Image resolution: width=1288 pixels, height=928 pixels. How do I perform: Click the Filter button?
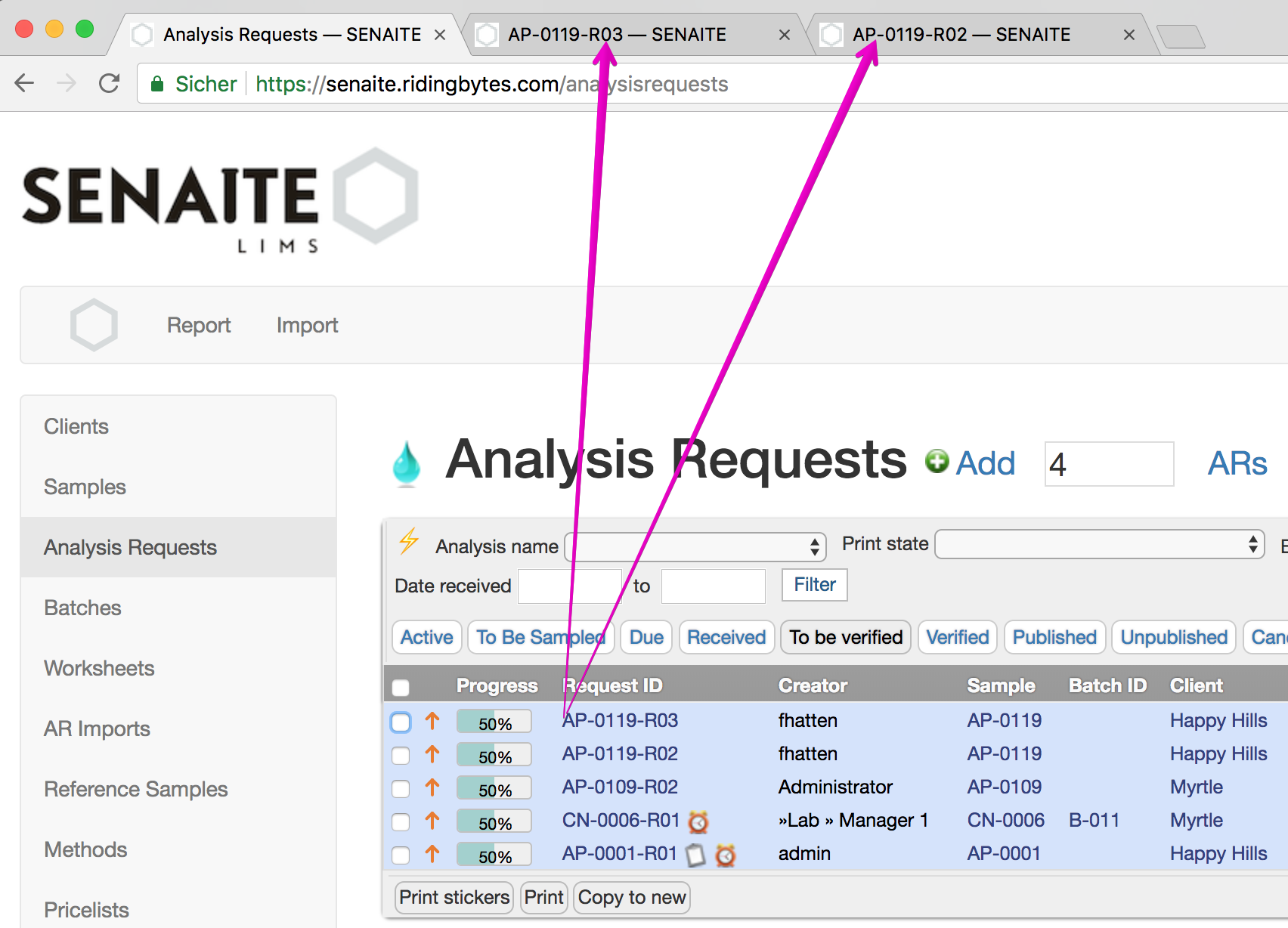[814, 585]
